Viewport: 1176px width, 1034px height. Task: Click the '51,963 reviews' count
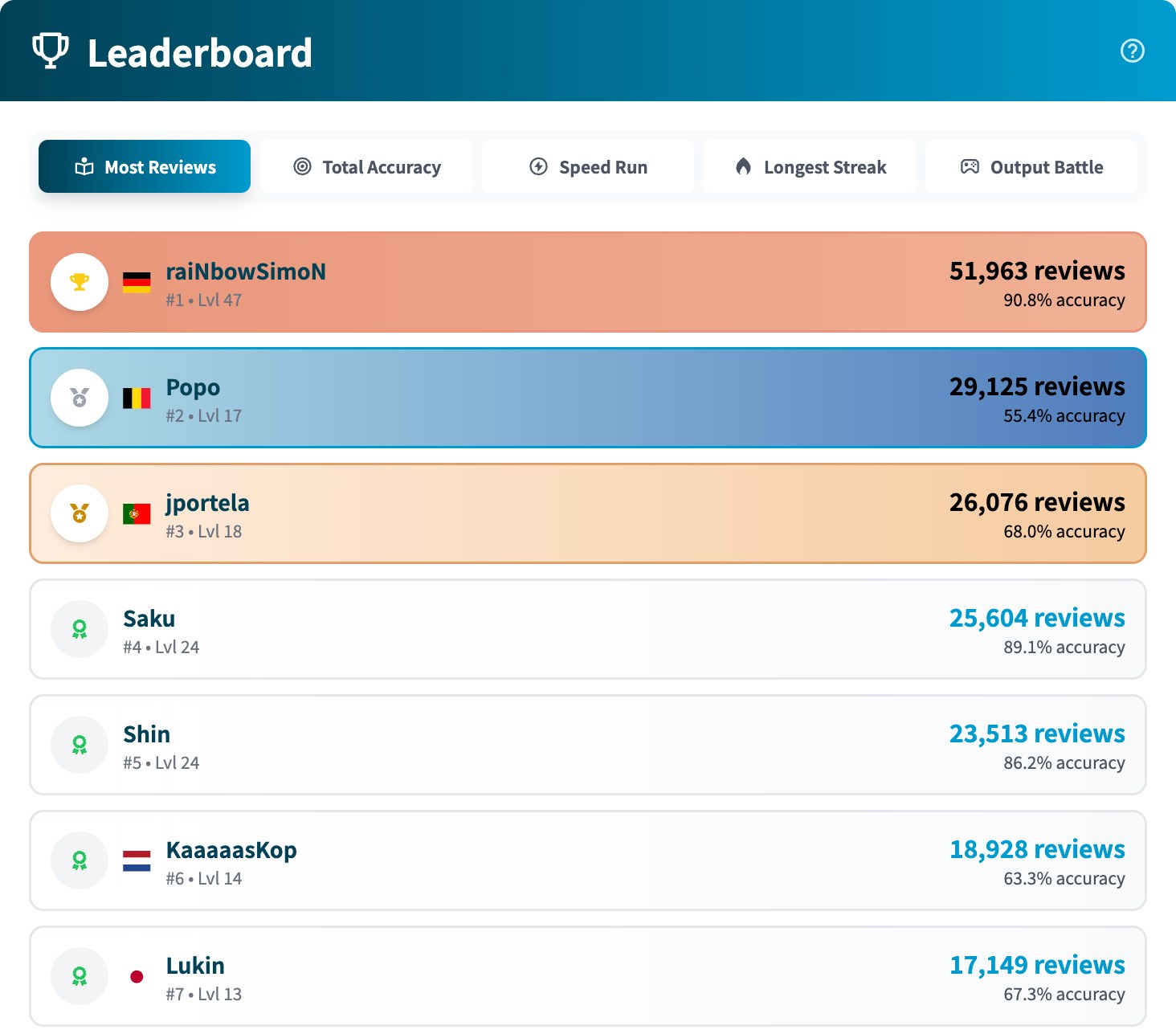pos(1037,271)
